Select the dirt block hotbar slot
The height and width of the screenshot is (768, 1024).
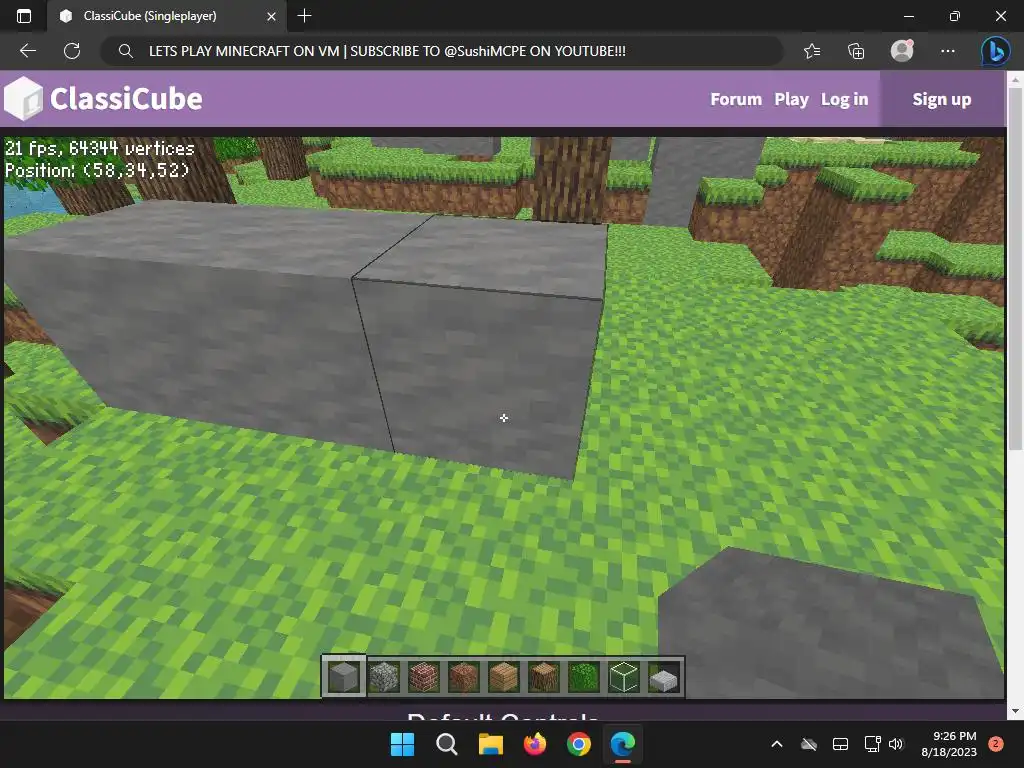click(x=464, y=677)
